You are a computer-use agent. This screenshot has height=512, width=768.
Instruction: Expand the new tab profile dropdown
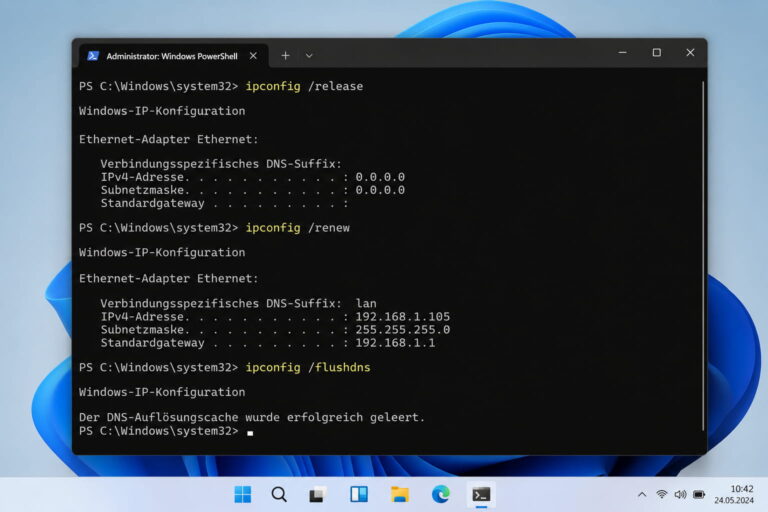pos(309,56)
